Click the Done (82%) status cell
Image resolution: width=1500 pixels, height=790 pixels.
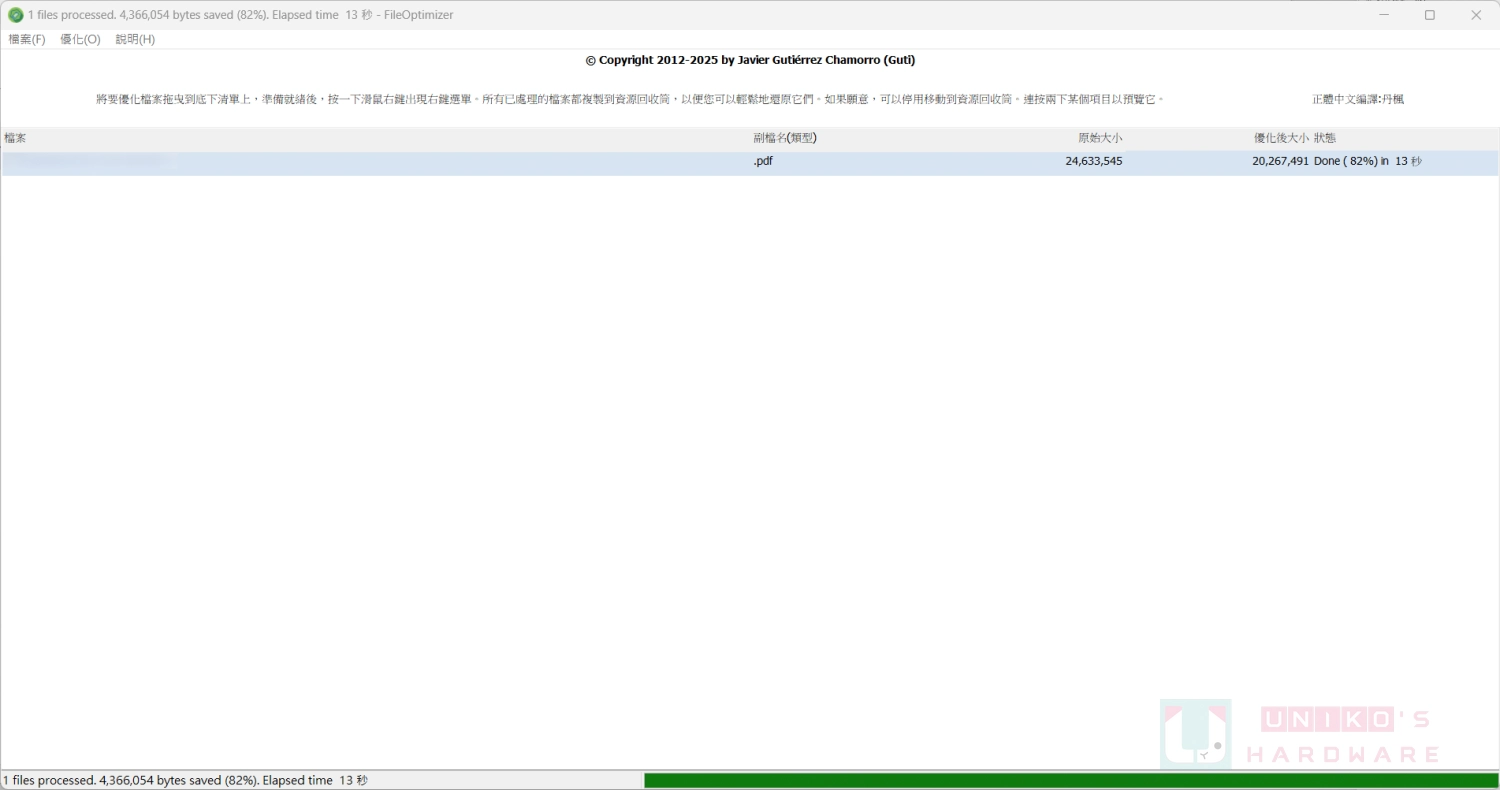coord(1367,161)
